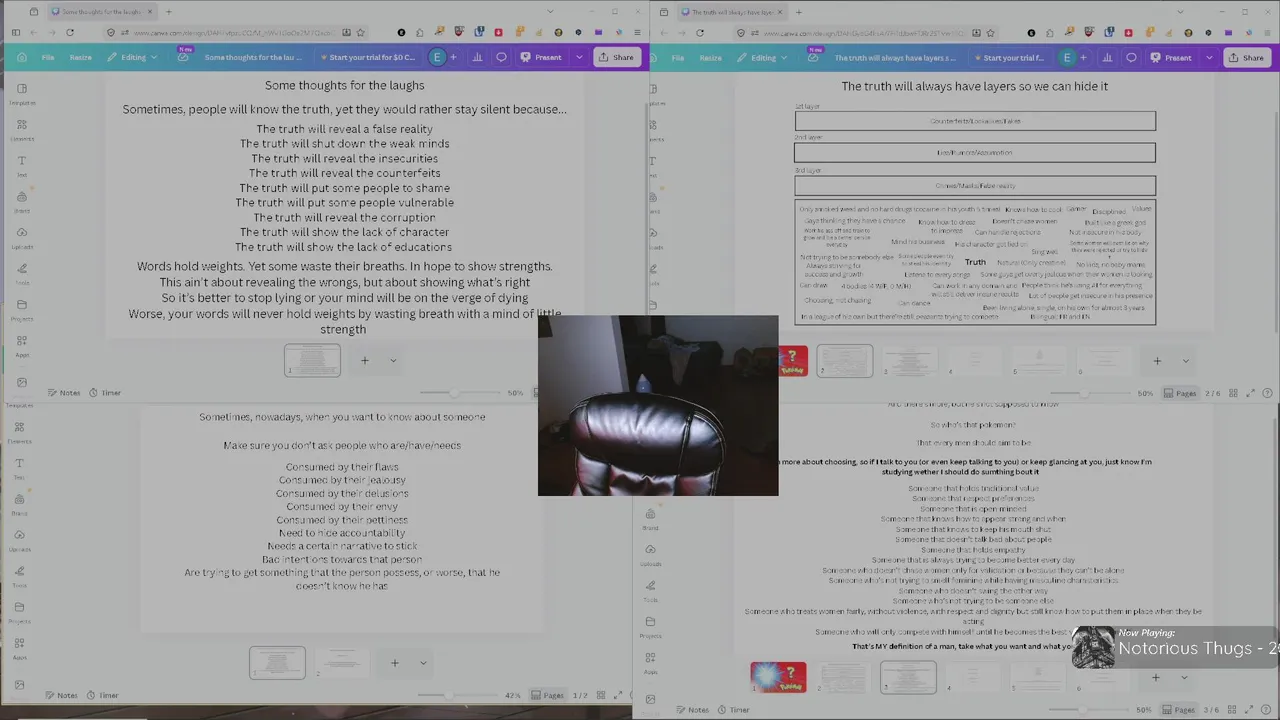Adjust zoom slider in lower-left window footer
Screen dimensions: 1280x720
point(450,695)
